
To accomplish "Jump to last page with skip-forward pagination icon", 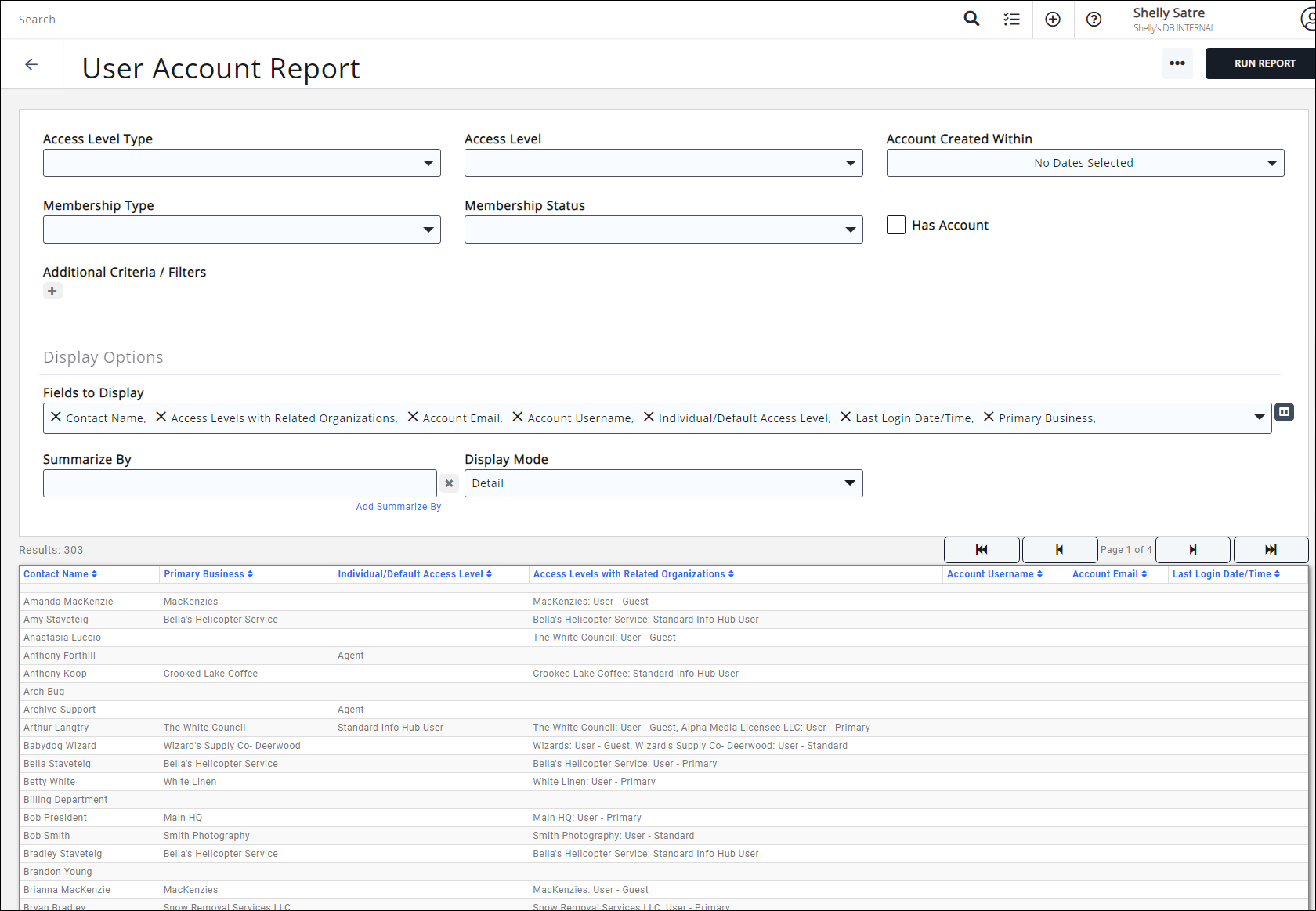I will [1271, 549].
